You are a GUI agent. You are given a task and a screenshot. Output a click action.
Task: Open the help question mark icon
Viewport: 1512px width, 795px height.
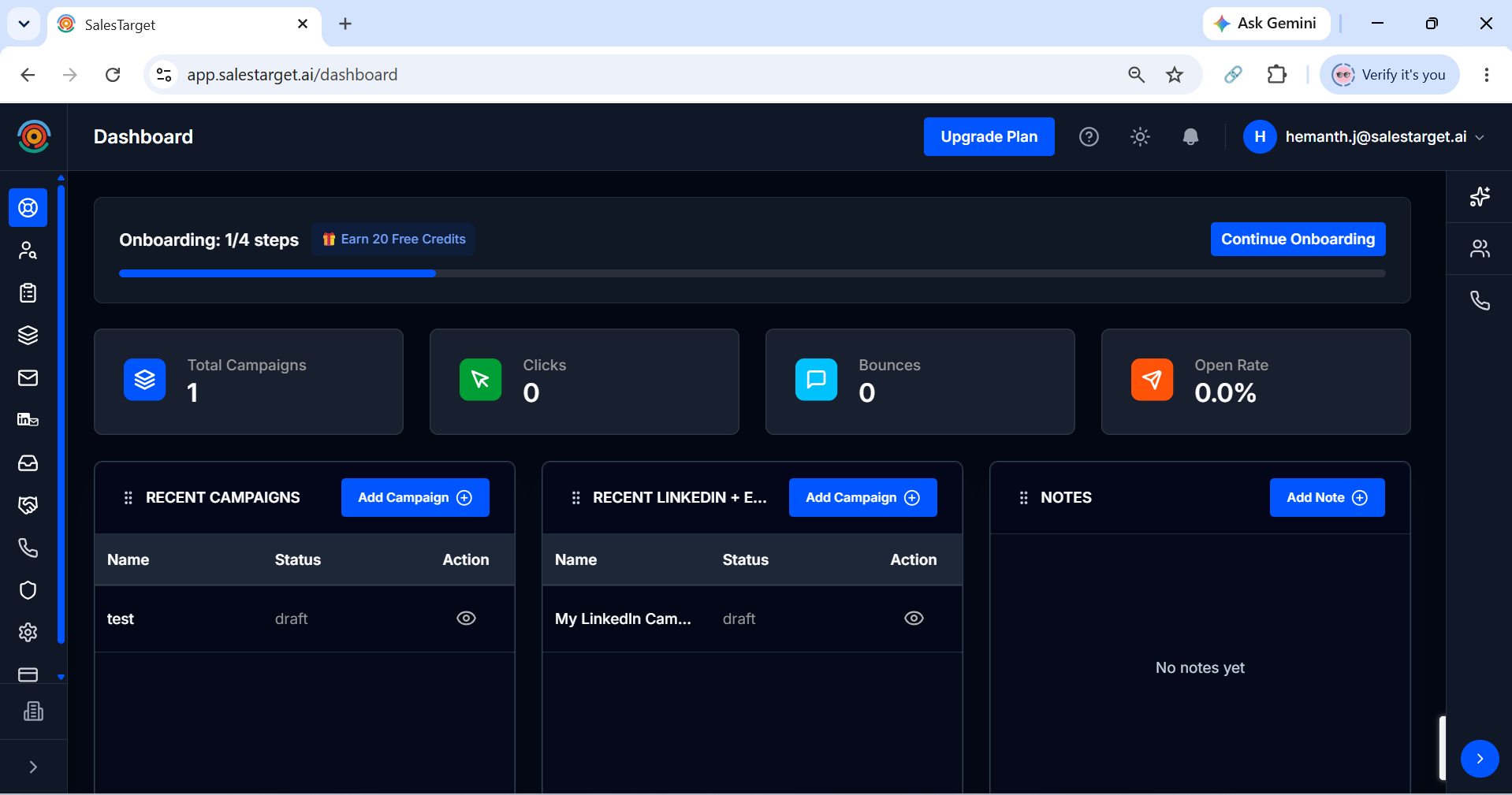pyautogui.click(x=1089, y=137)
